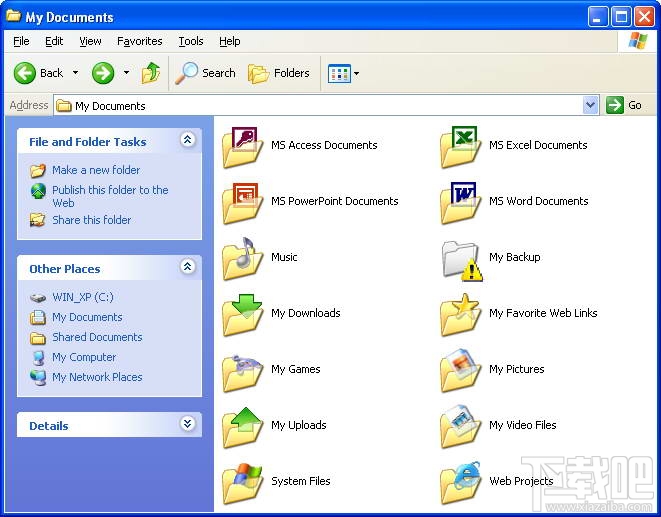Expand the Details panel
This screenshot has height=517, width=661.
pos(187,425)
